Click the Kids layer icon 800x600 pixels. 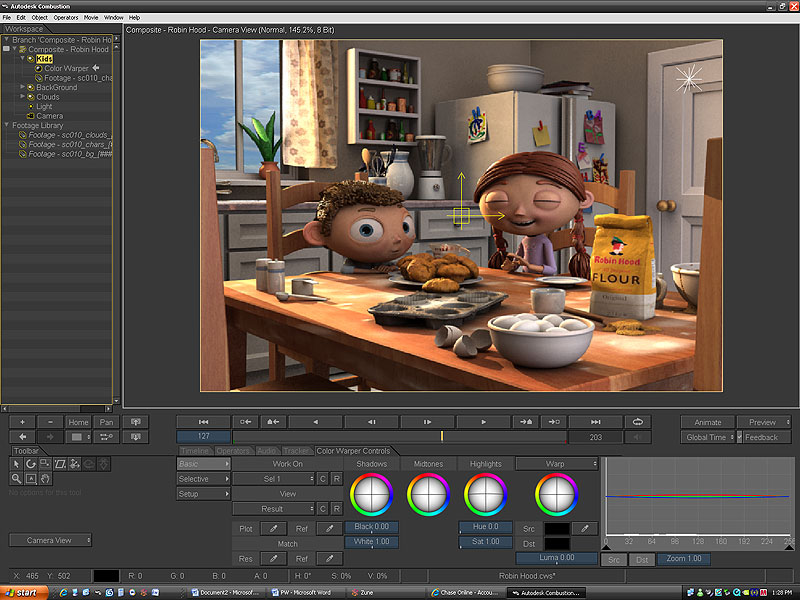[x=31, y=59]
